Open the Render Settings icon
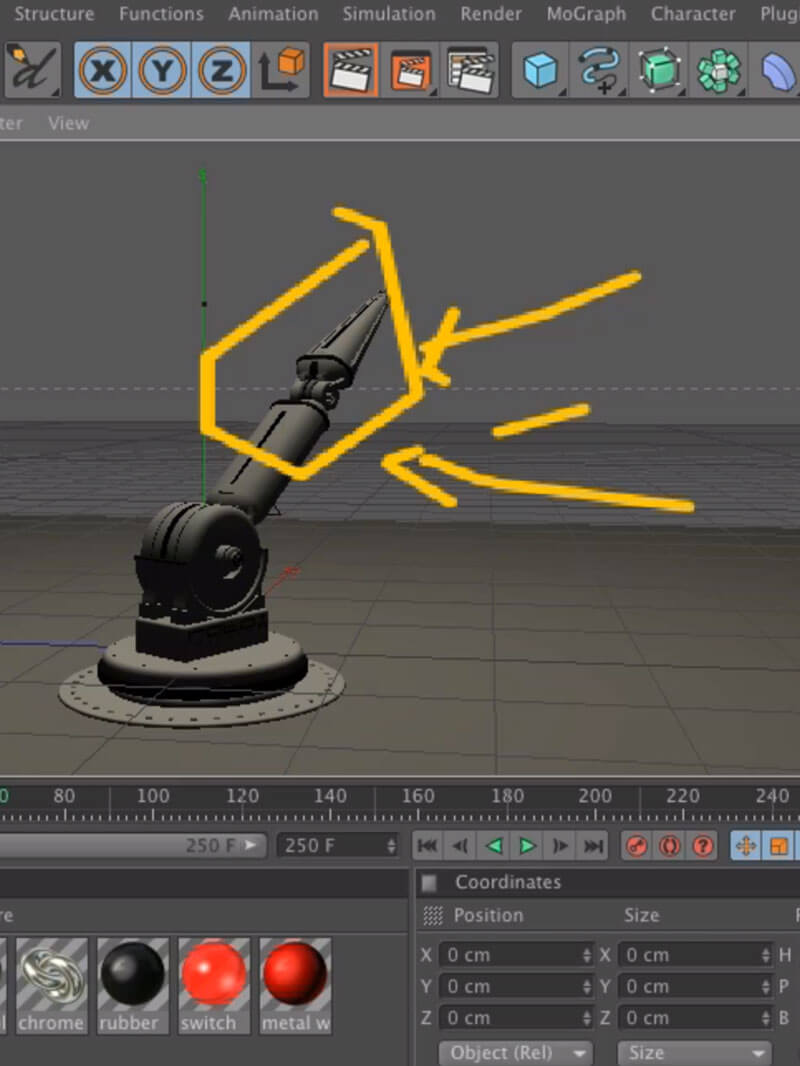Image resolution: width=800 pixels, height=1066 pixels. pos(470,69)
